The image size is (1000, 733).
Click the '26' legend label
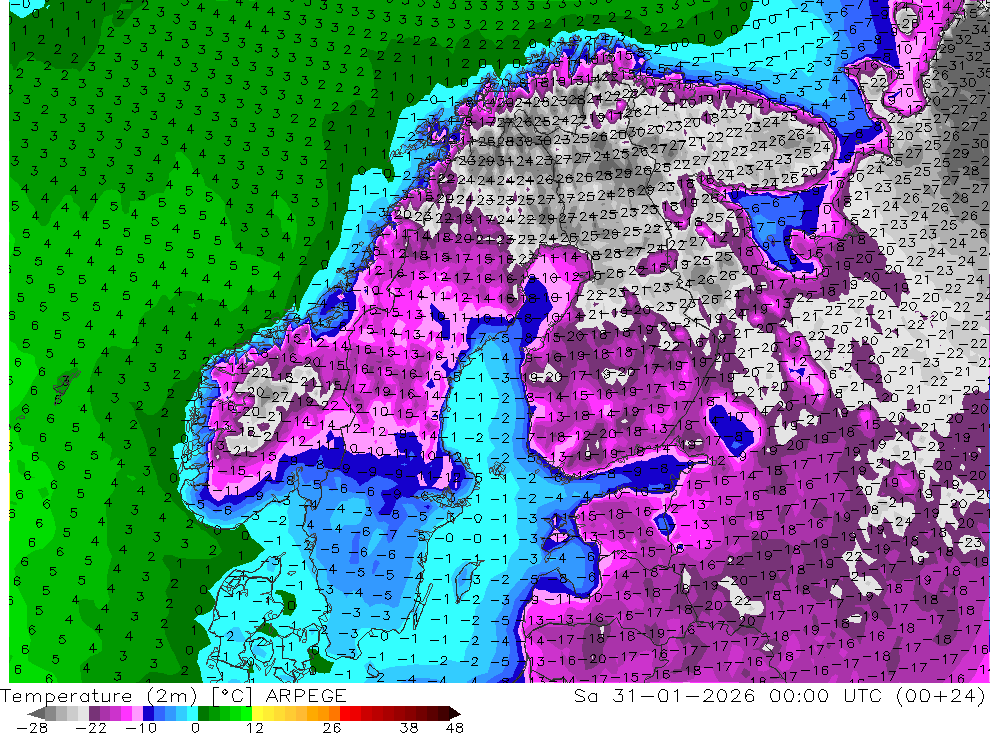(332, 727)
